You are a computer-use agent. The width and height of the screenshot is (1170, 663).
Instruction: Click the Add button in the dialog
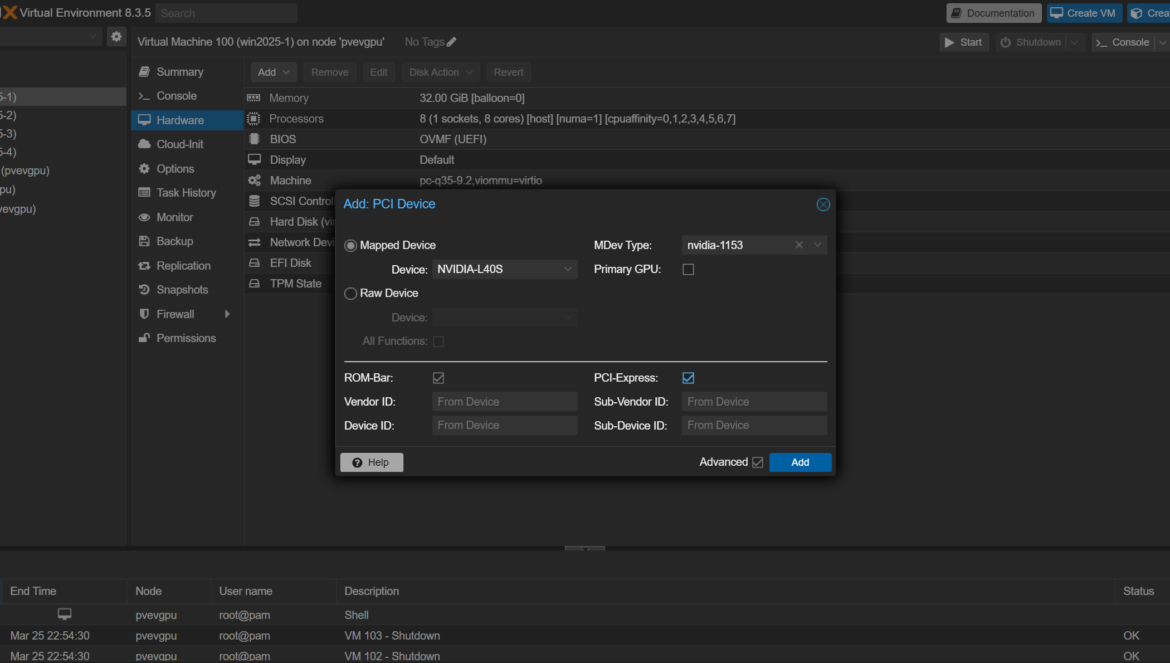pos(800,462)
